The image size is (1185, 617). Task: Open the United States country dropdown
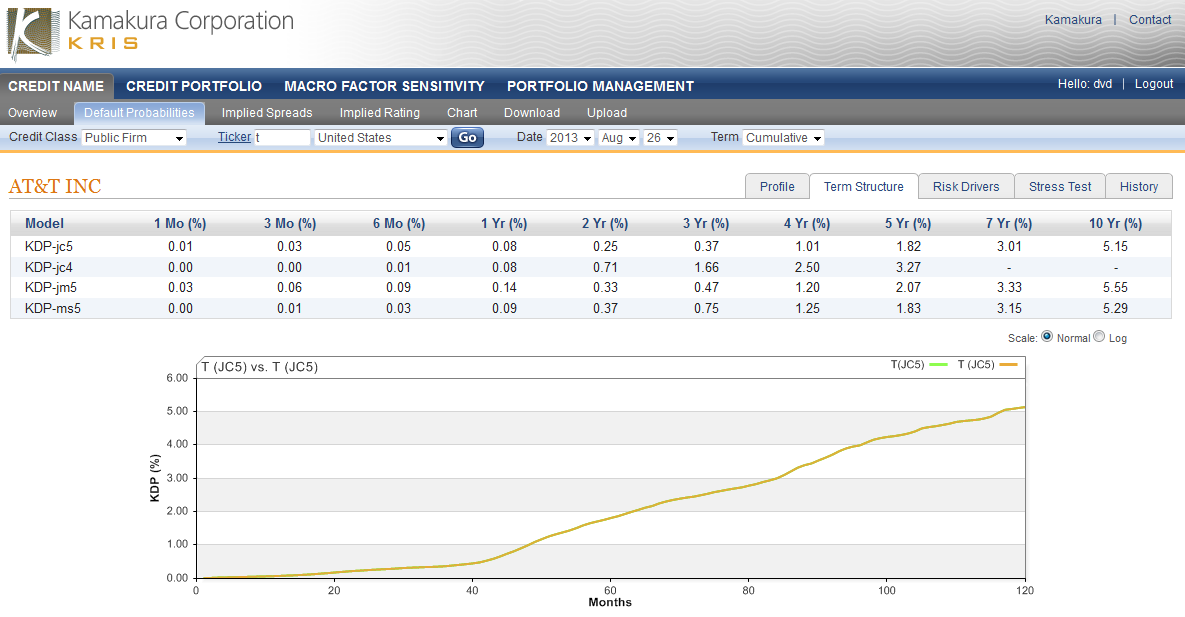click(x=381, y=138)
